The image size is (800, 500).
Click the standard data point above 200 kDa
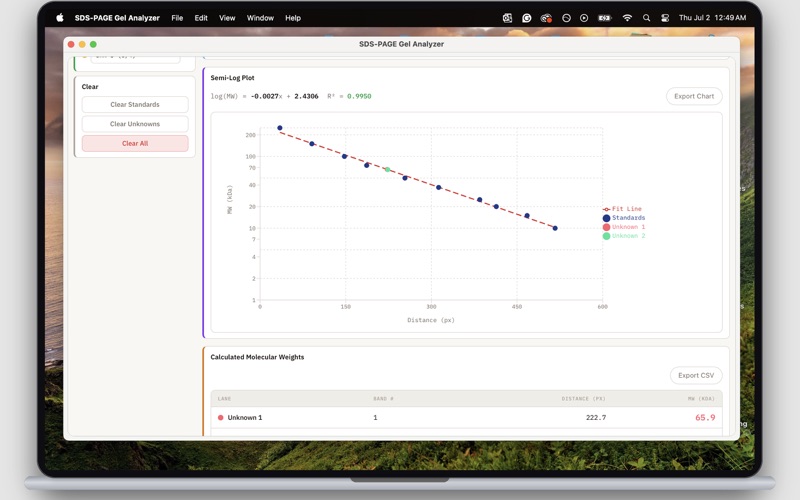click(x=280, y=128)
